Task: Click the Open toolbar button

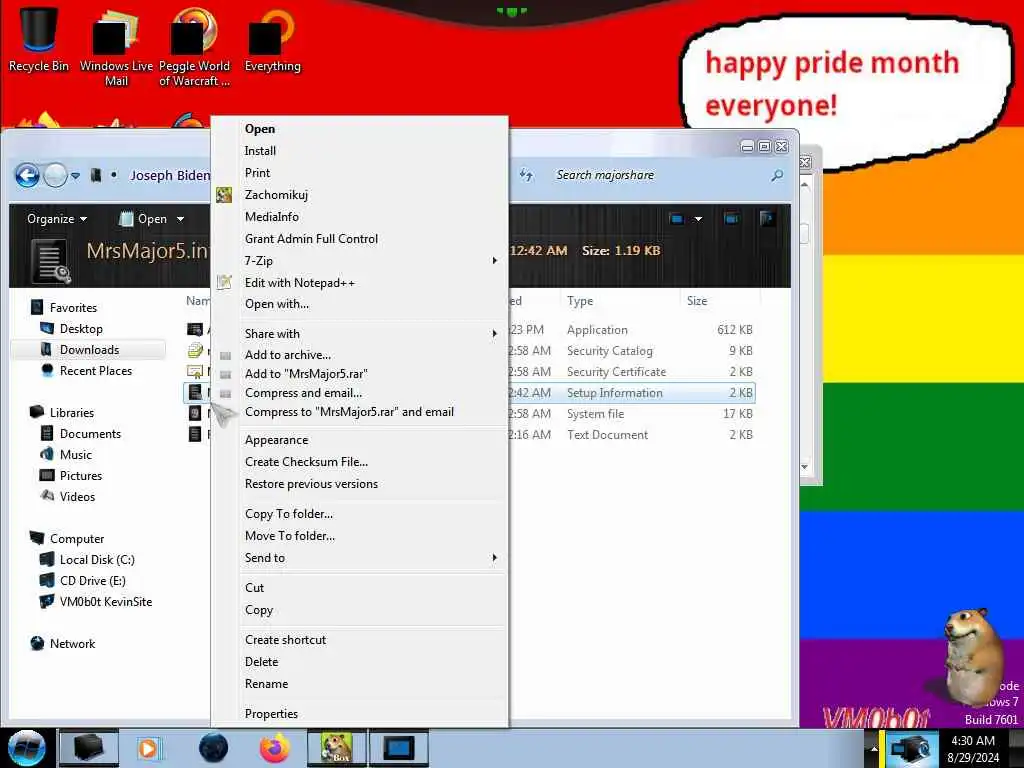Action: coord(144,219)
